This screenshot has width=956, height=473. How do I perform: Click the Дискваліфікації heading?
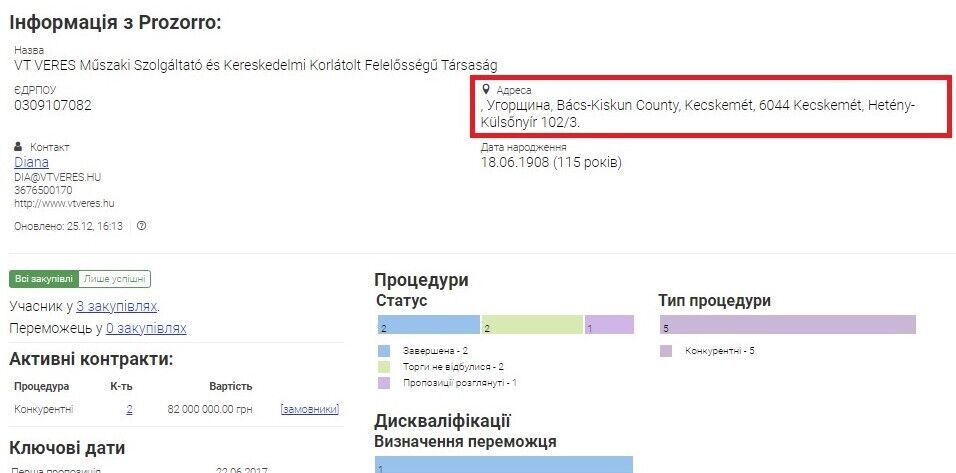click(443, 421)
